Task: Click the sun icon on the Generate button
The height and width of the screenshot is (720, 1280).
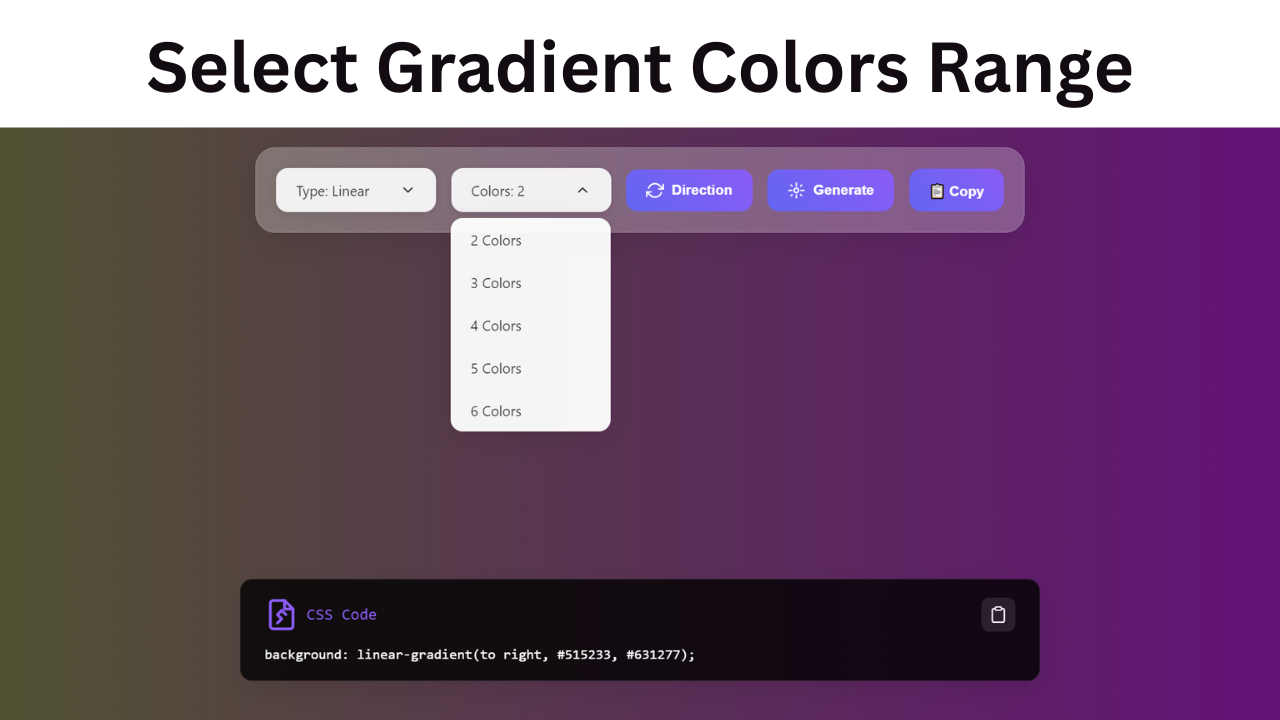Action: tap(796, 190)
